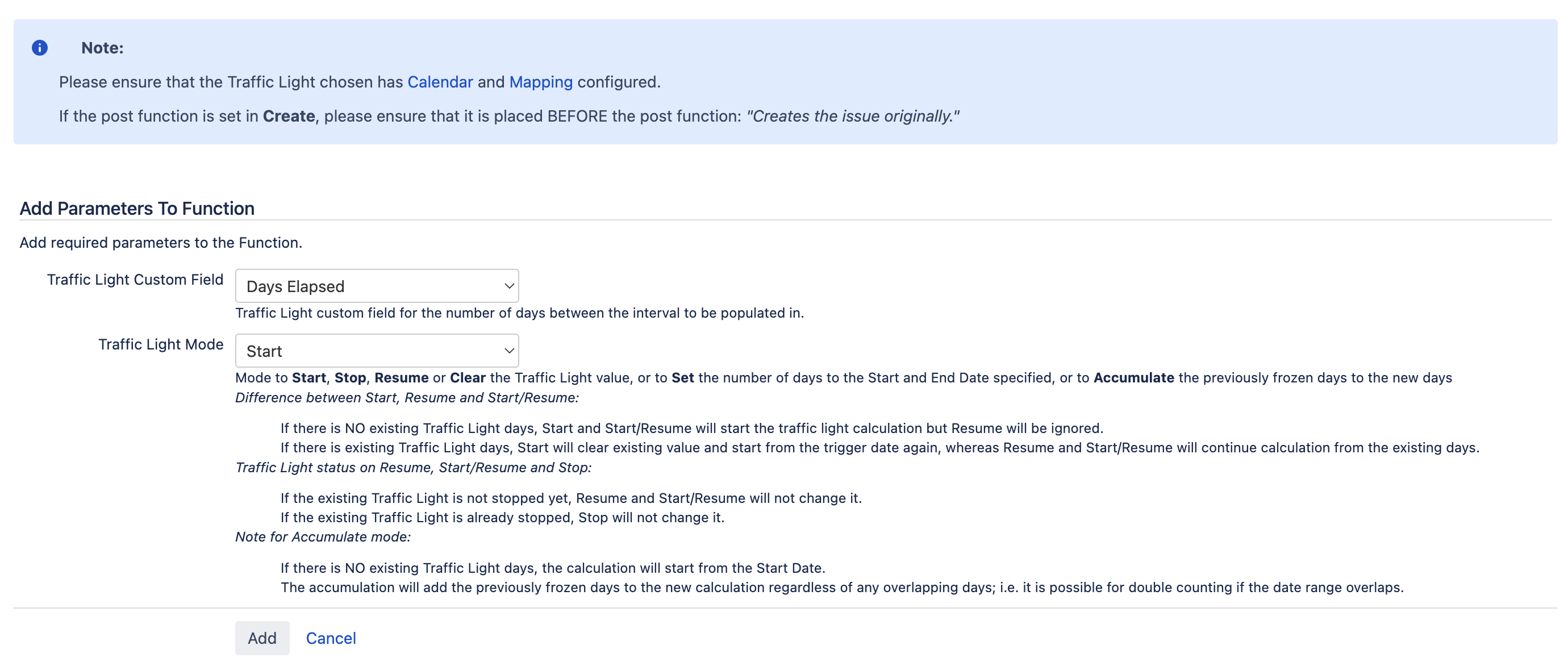Click the blue info icon beside Note

[40, 48]
